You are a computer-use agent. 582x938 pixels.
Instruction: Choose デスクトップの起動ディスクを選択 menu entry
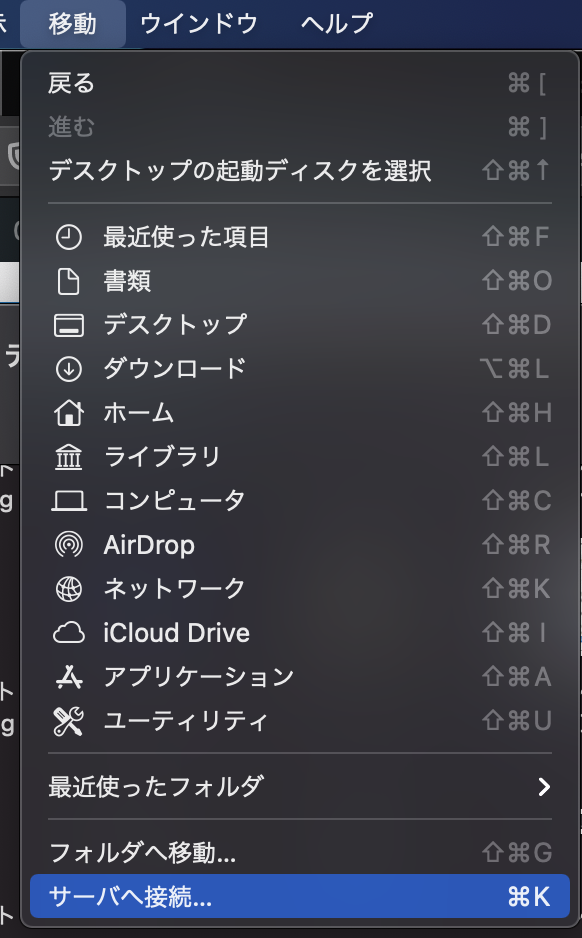pos(300,170)
